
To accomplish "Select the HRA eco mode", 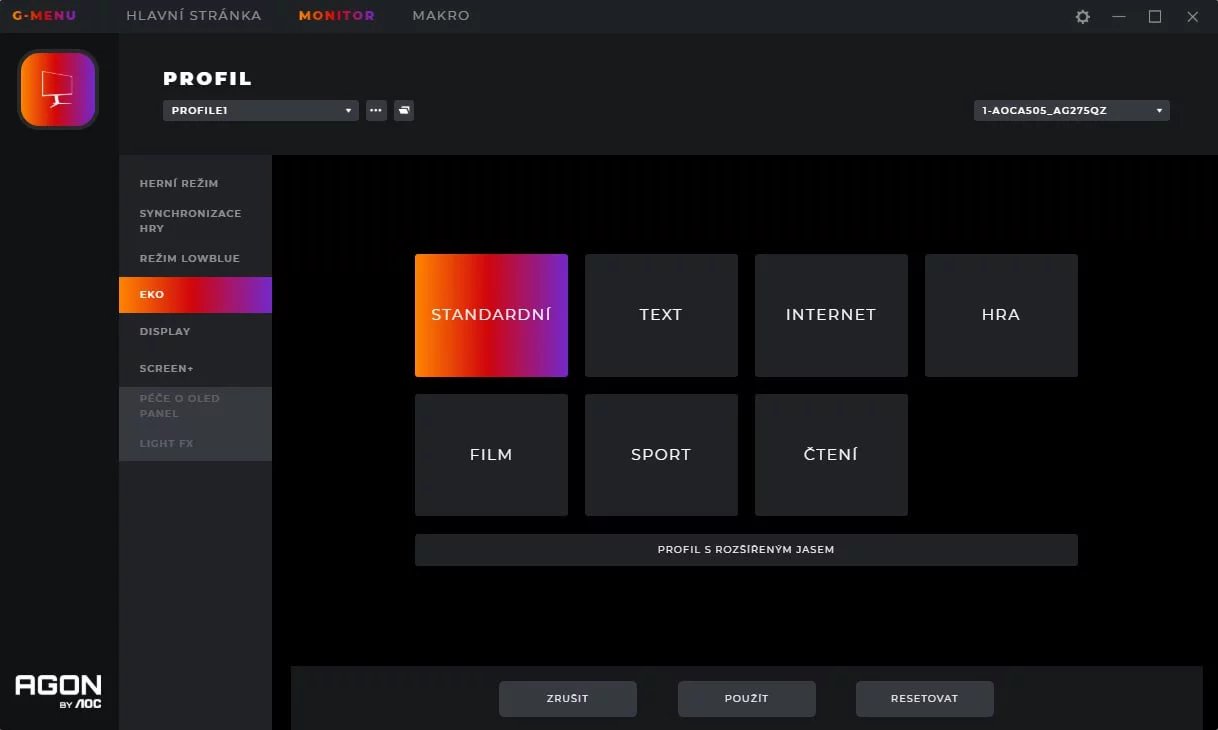I will 1001,314.
